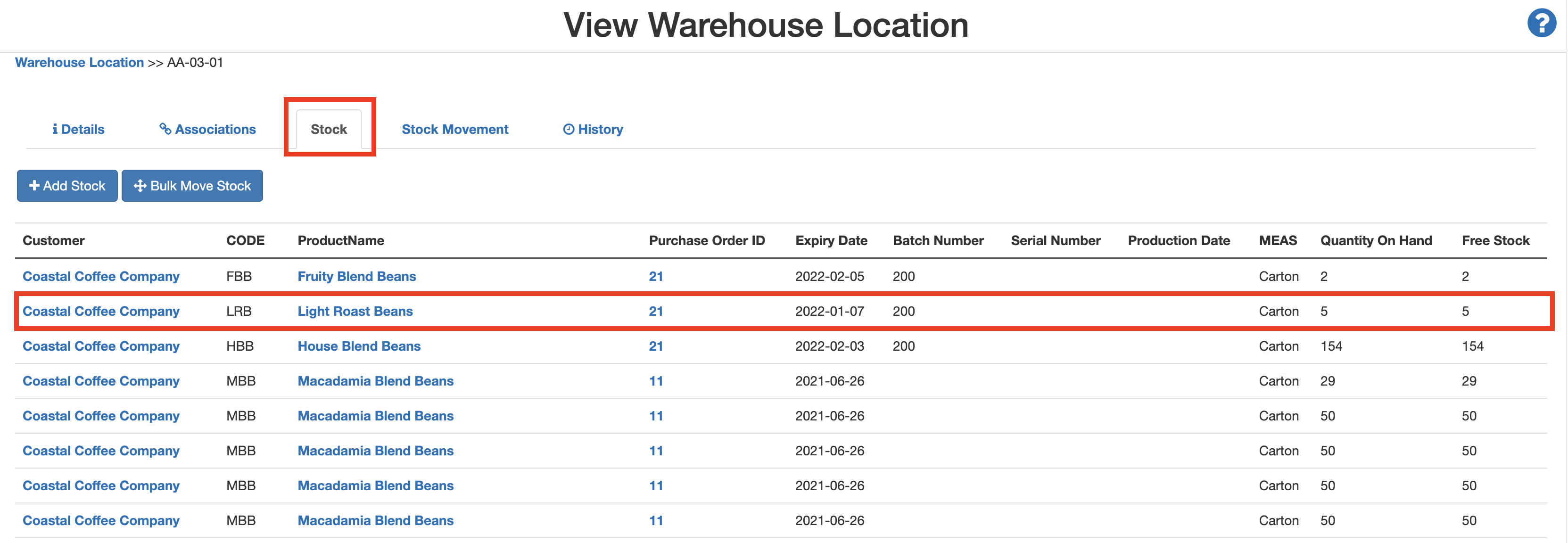Click Coastal Coffee Company in the LRB row
This screenshot has height=543, width=1568.
100,311
